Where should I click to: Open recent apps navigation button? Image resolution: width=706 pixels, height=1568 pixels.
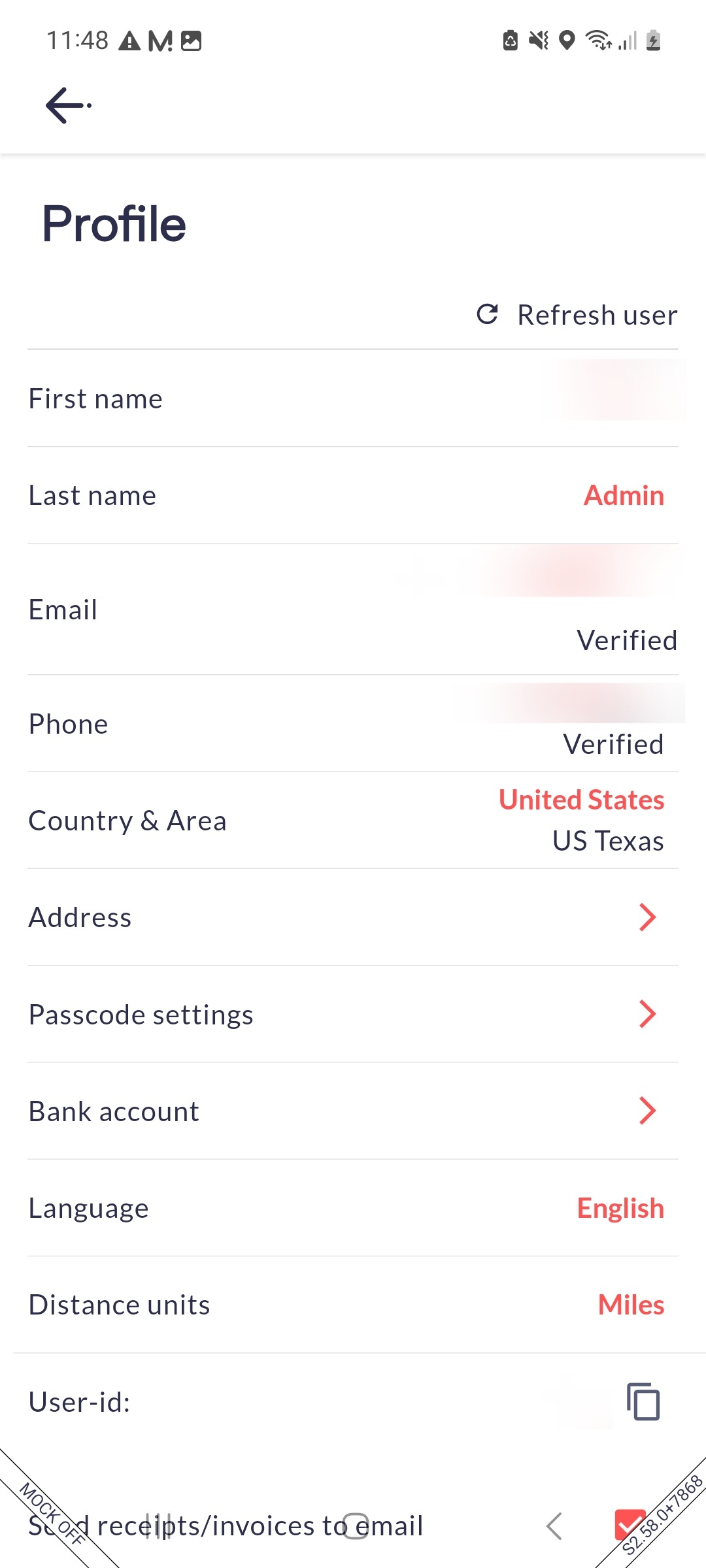[158, 1526]
